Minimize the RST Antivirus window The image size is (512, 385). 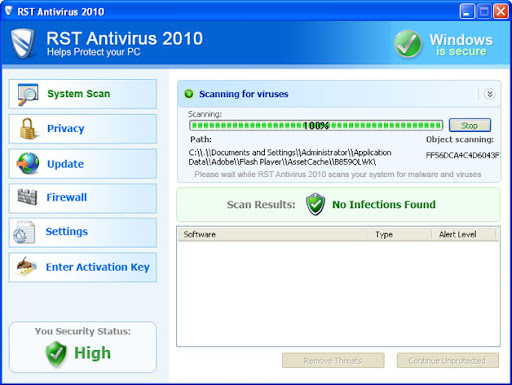coord(467,12)
